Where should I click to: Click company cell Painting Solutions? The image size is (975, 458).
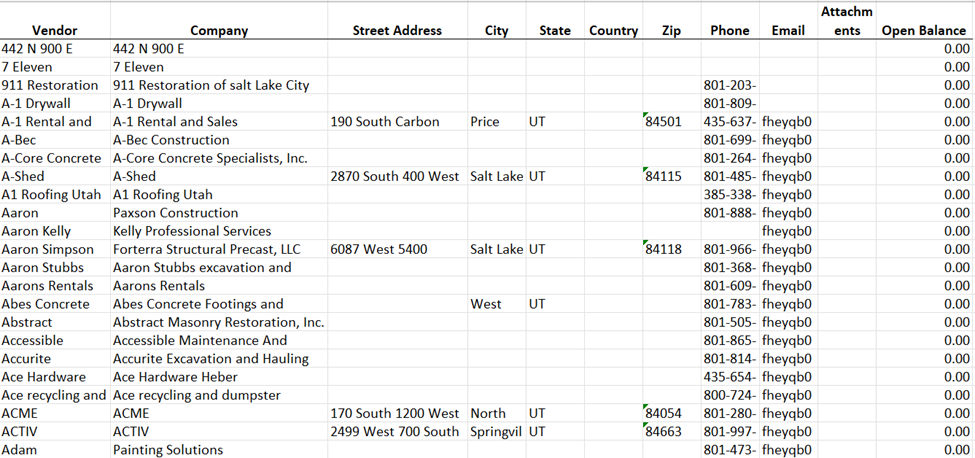219,450
